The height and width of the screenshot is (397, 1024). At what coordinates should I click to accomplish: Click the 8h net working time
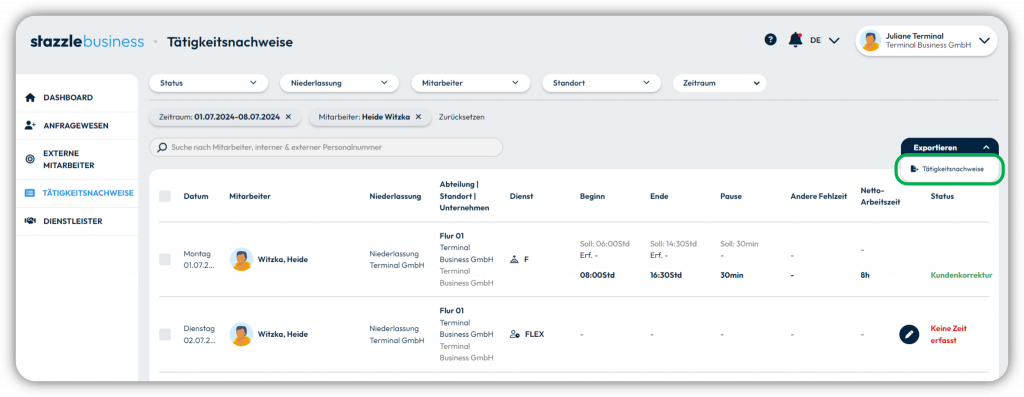(865, 275)
